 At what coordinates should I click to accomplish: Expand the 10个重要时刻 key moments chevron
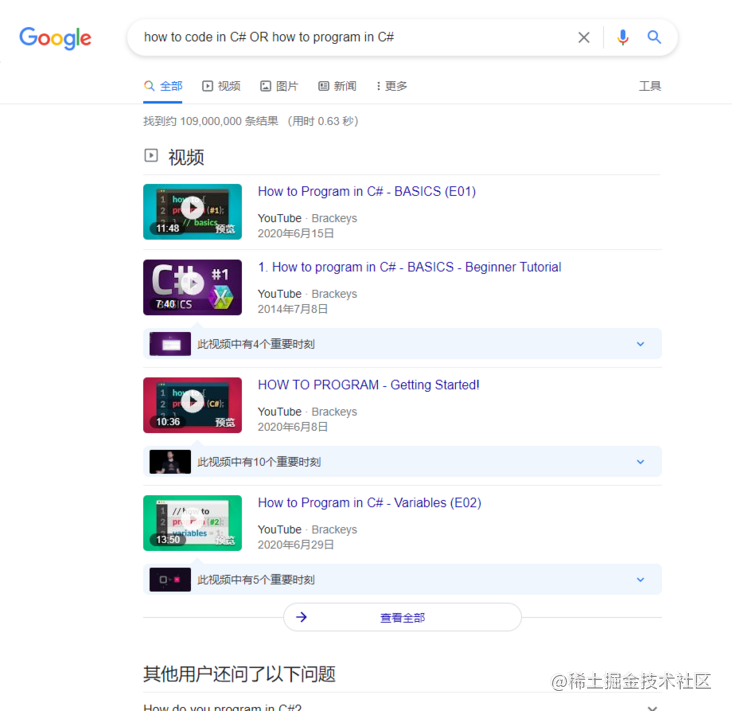click(x=640, y=462)
